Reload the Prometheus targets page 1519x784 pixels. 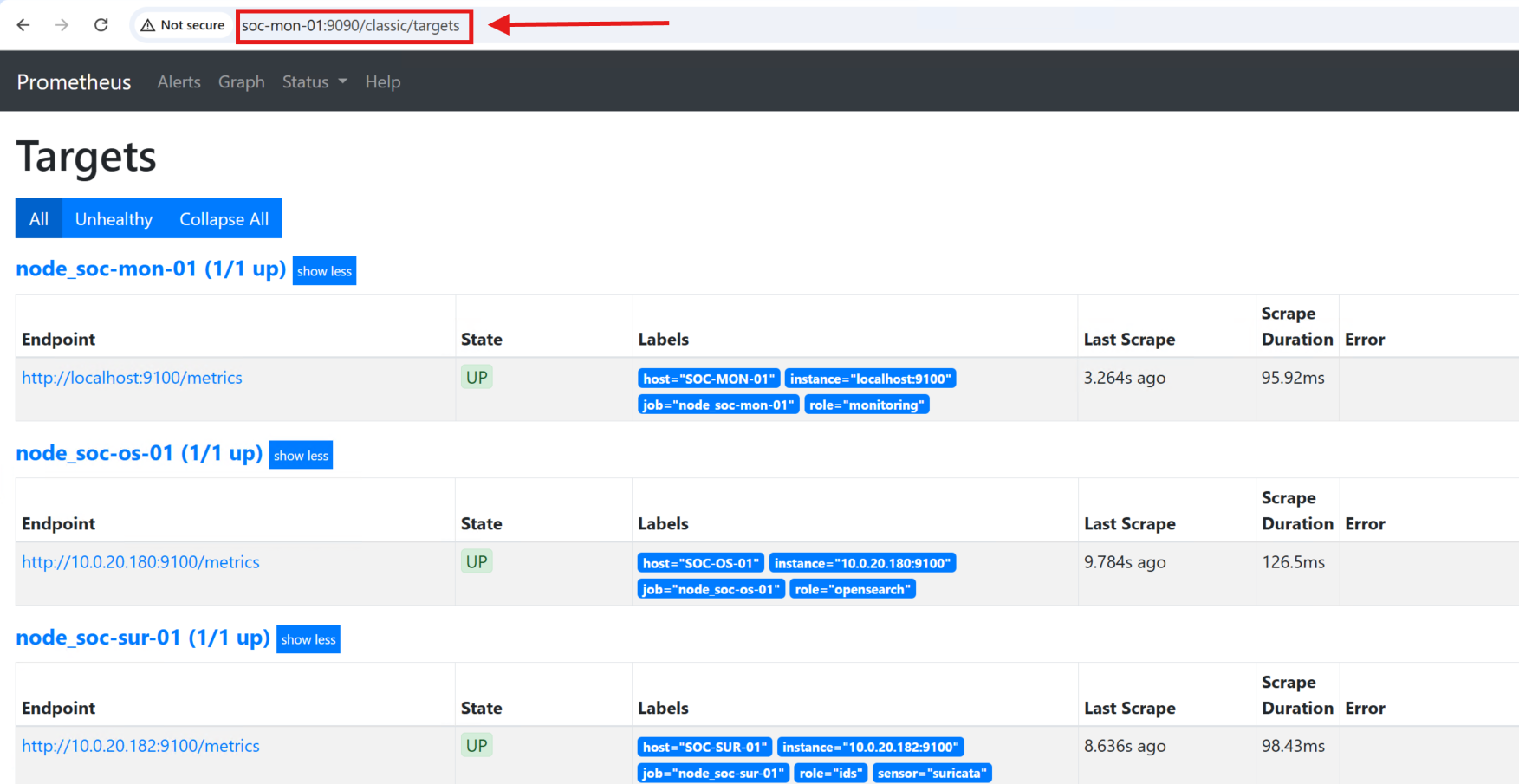point(101,25)
